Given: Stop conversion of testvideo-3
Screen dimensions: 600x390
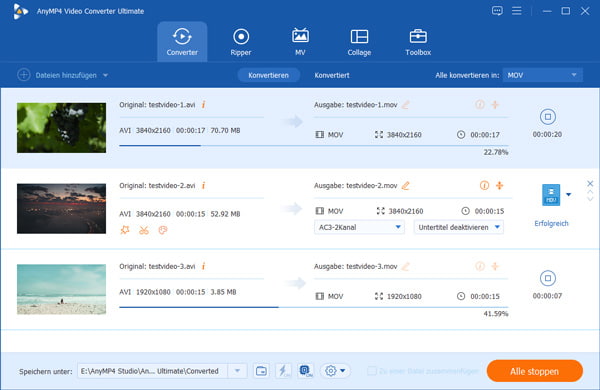Looking at the screenshot, I should 548,278.
